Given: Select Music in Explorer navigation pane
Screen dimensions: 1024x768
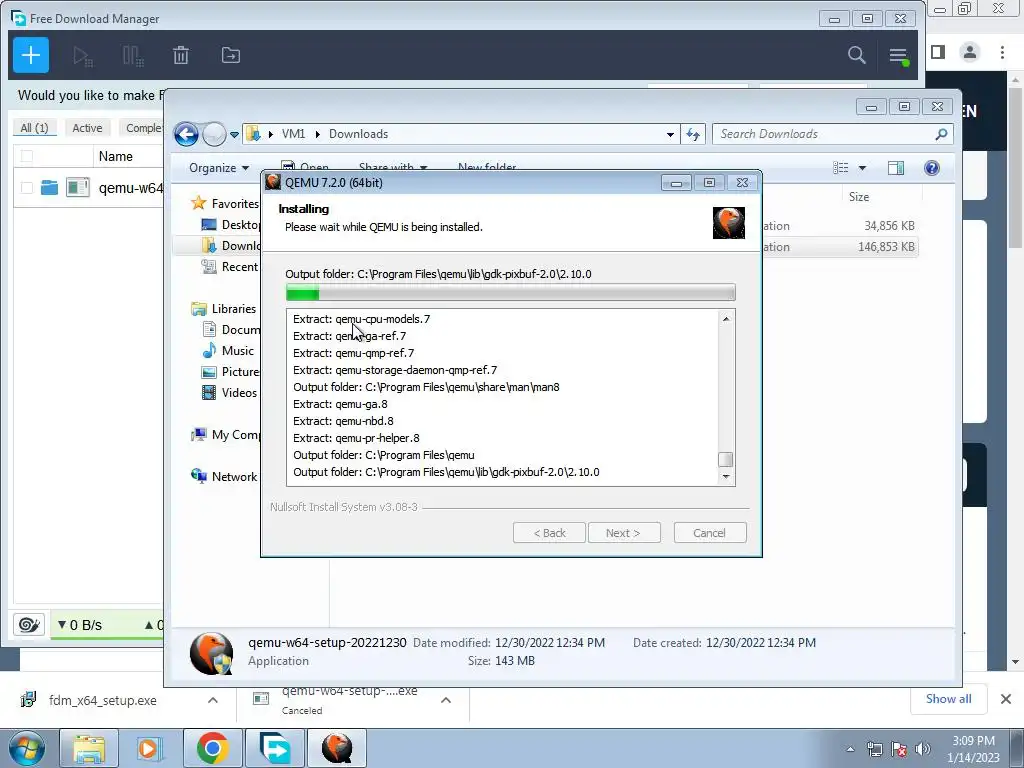Looking at the screenshot, I should [x=228, y=351].
